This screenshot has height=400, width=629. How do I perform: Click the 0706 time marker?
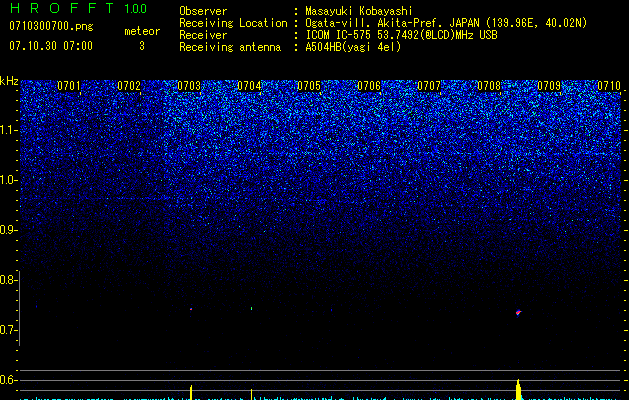click(x=369, y=86)
